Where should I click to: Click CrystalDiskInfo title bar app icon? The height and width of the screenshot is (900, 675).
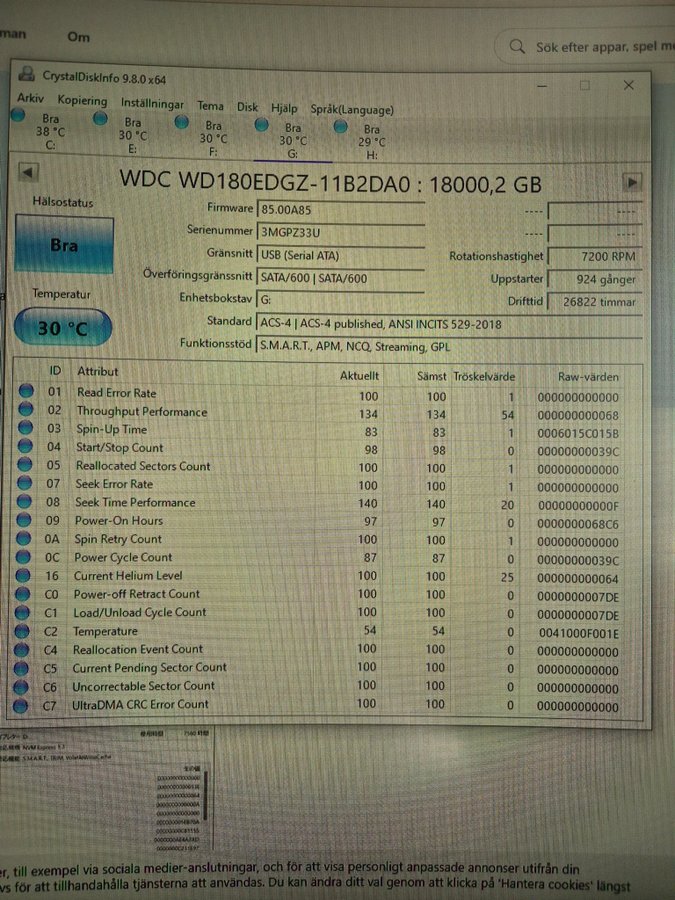tap(26, 73)
